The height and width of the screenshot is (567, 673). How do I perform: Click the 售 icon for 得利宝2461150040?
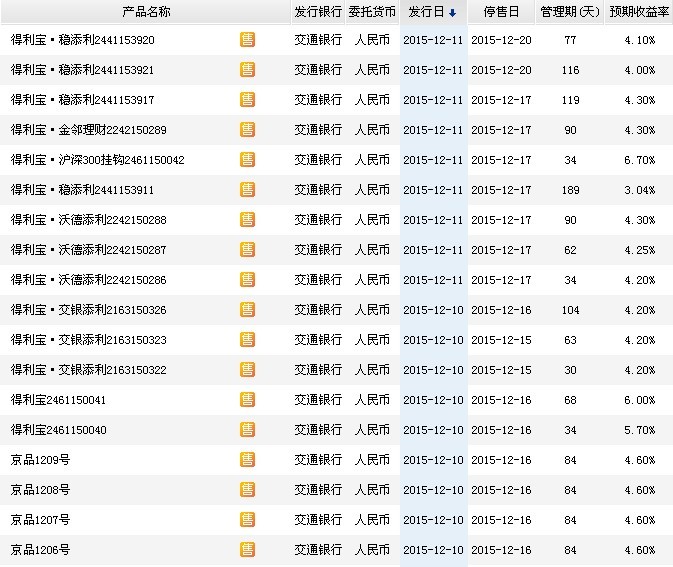[247, 430]
